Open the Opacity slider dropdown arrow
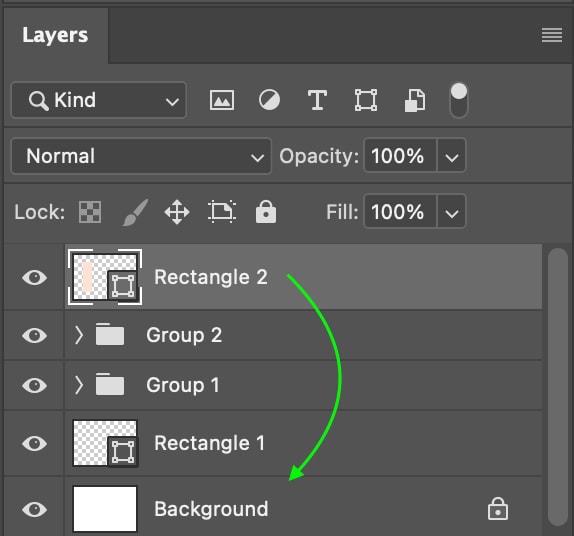The width and height of the screenshot is (574, 536). tap(452, 156)
